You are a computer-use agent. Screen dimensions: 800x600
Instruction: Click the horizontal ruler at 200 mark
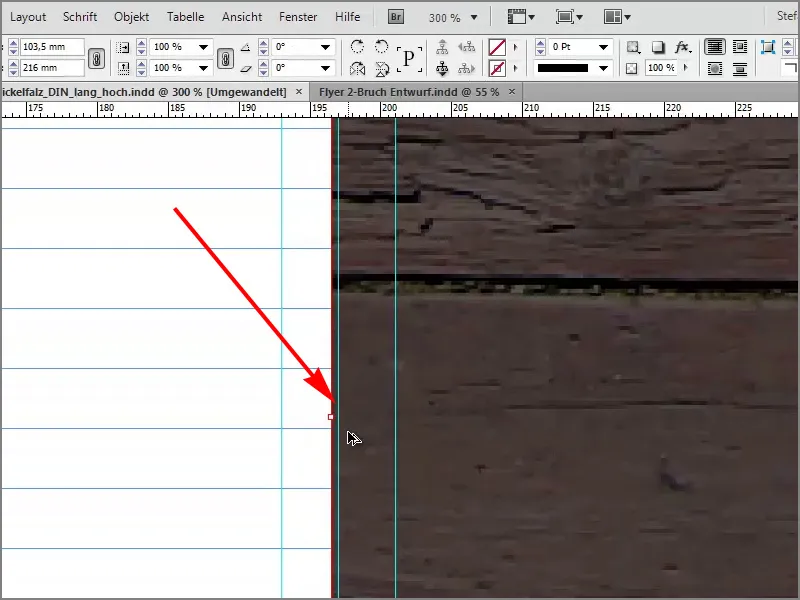pyautogui.click(x=389, y=108)
